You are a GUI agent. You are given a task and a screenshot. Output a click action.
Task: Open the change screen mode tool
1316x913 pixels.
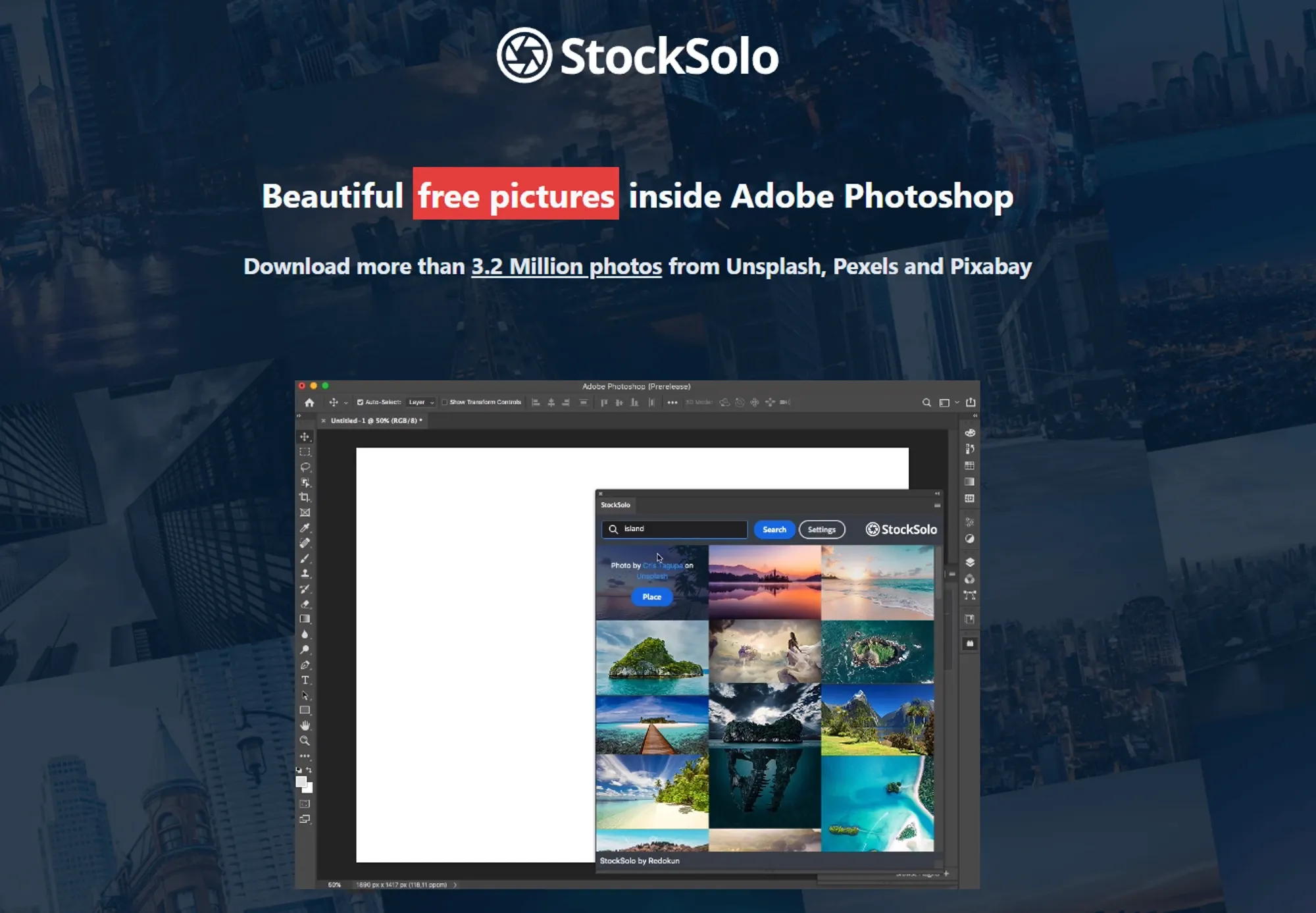coord(305,819)
